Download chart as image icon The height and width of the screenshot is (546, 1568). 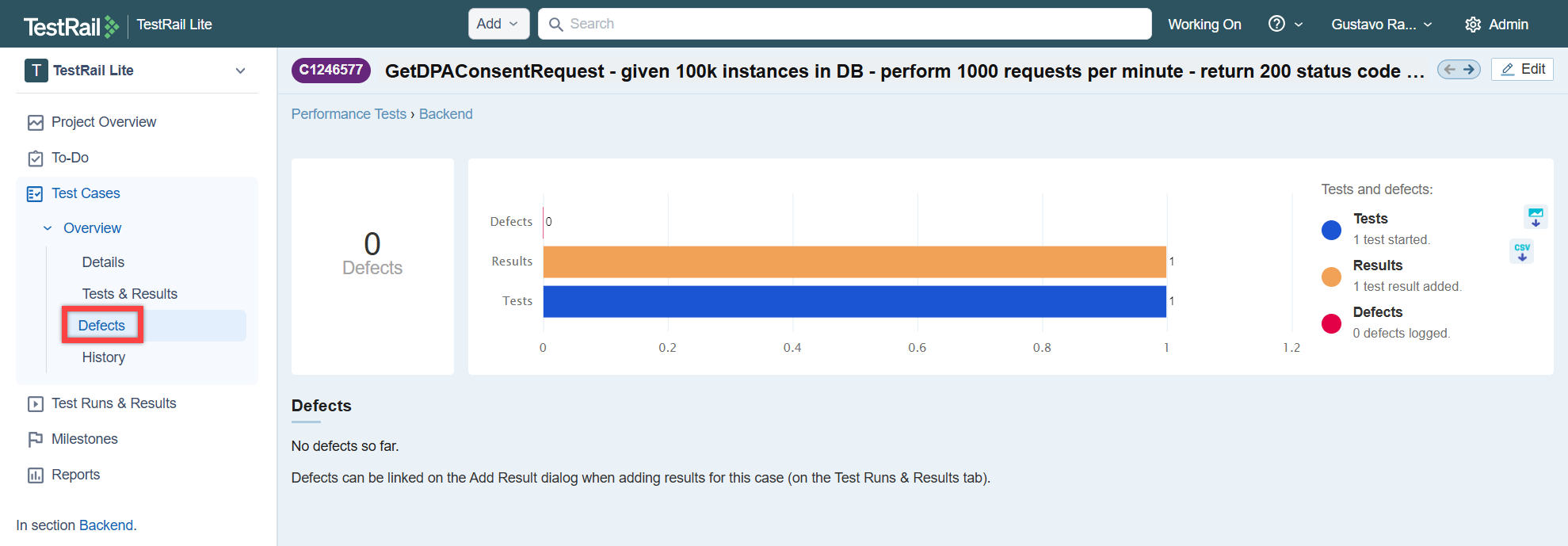tap(1535, 216)
